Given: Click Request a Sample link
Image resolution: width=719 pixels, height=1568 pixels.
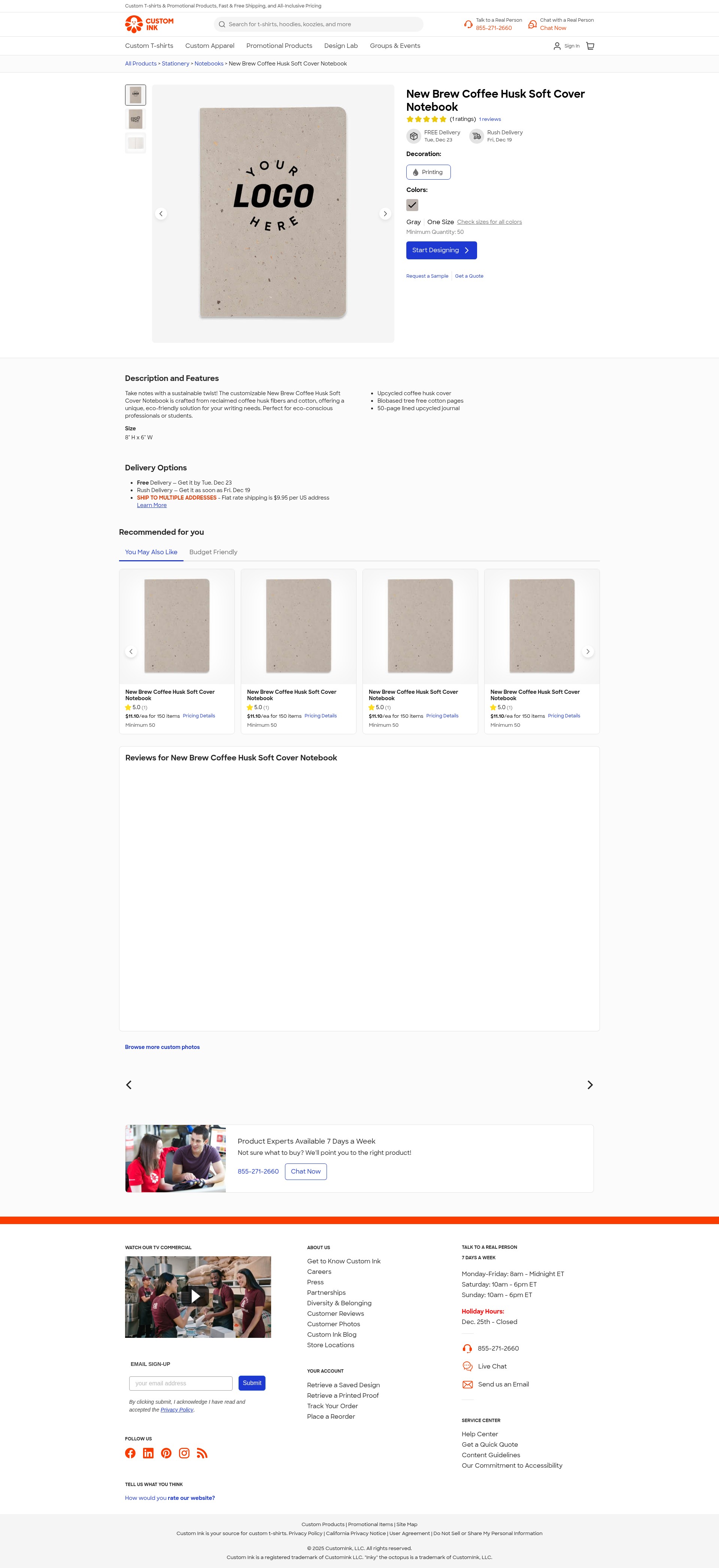Looking at the screenshot, I should (427, 276).
